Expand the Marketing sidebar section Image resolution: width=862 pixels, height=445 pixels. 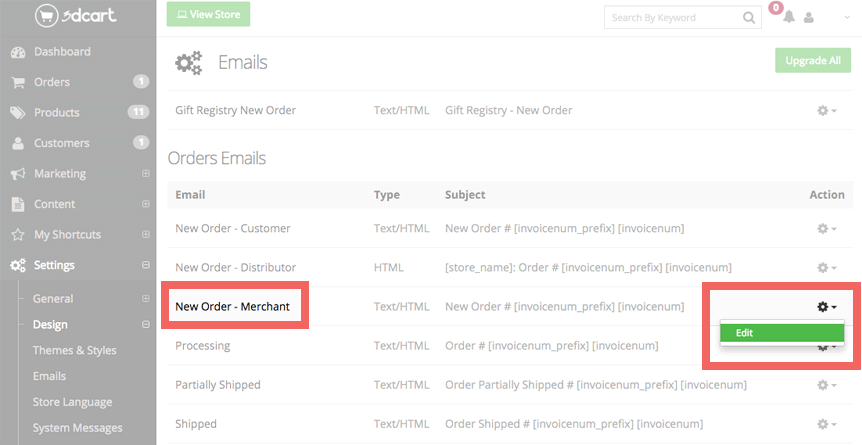tap(146, 173)
